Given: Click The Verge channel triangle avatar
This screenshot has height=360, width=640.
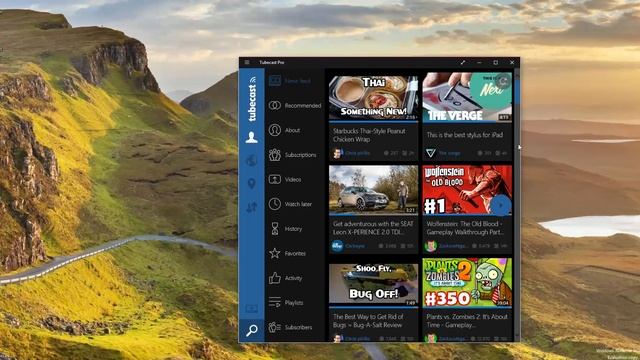Looking at the screenshot, I should coord(430,153).
